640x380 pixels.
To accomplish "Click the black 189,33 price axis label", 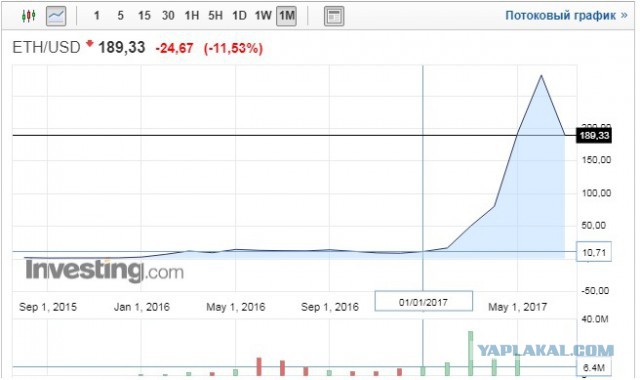I will [x=594, y=136].
